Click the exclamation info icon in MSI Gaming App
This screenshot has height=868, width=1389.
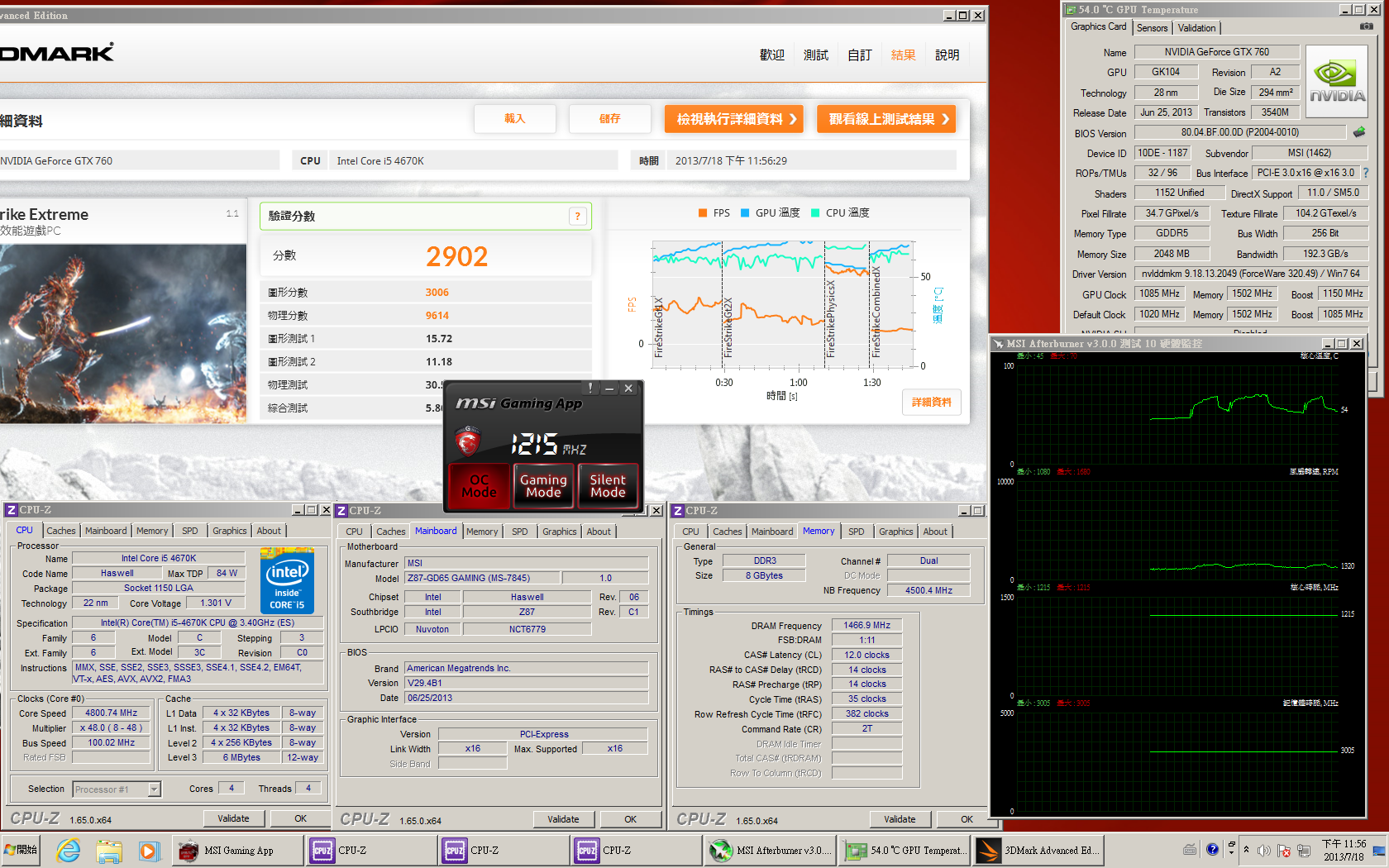pos(589,388)
